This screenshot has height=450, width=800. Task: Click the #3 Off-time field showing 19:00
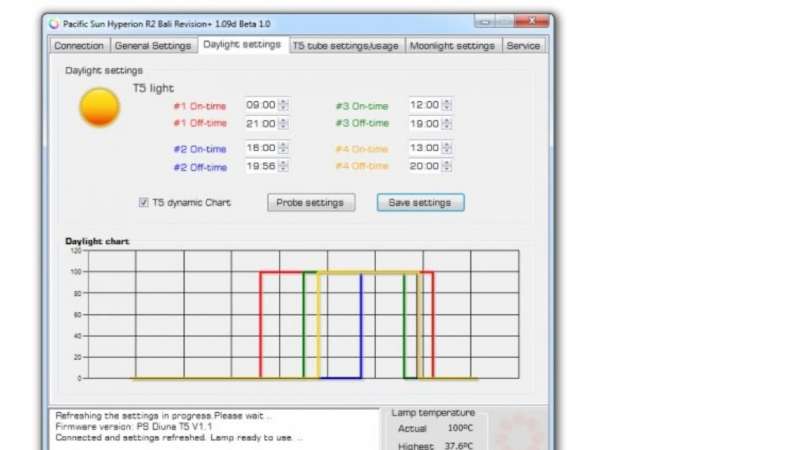(423, 124)
